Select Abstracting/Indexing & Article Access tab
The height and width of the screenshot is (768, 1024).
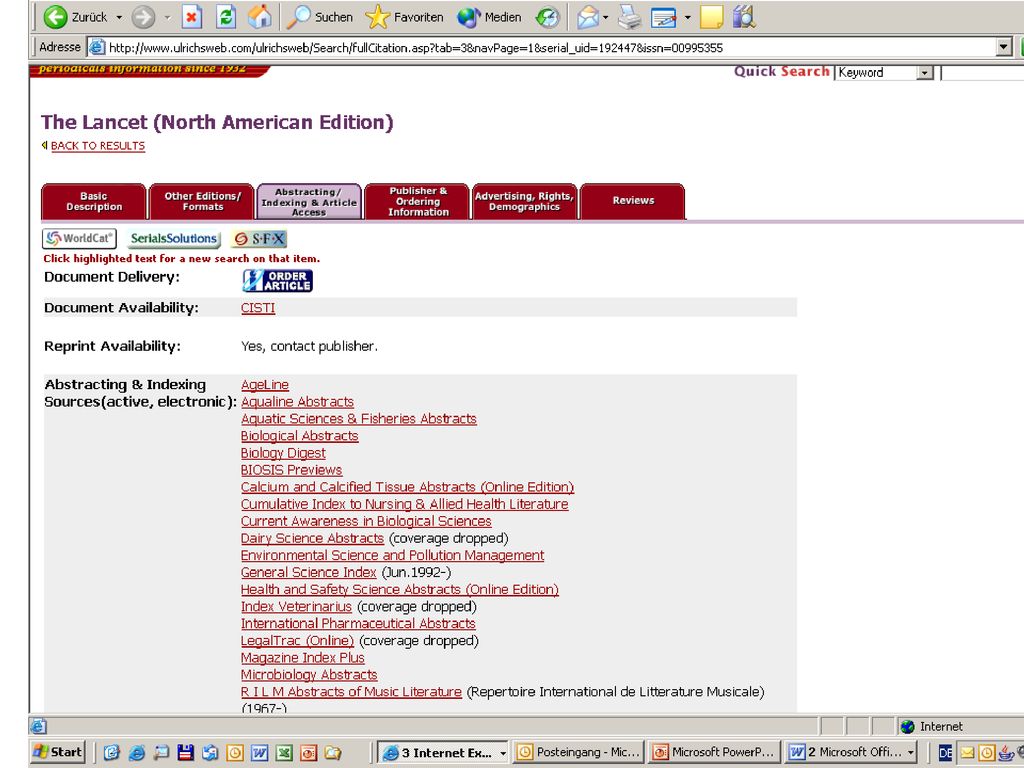309,201
